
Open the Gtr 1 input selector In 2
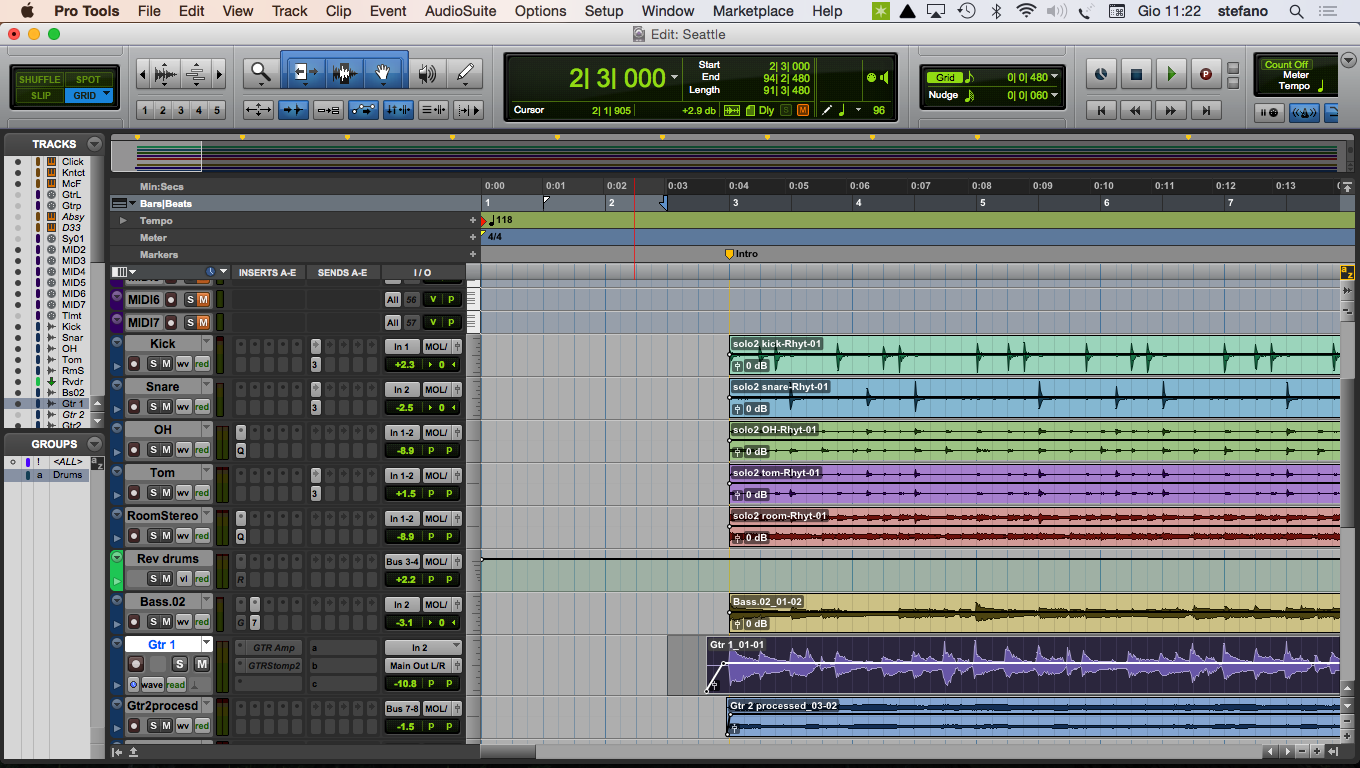[x=423, y=648]
